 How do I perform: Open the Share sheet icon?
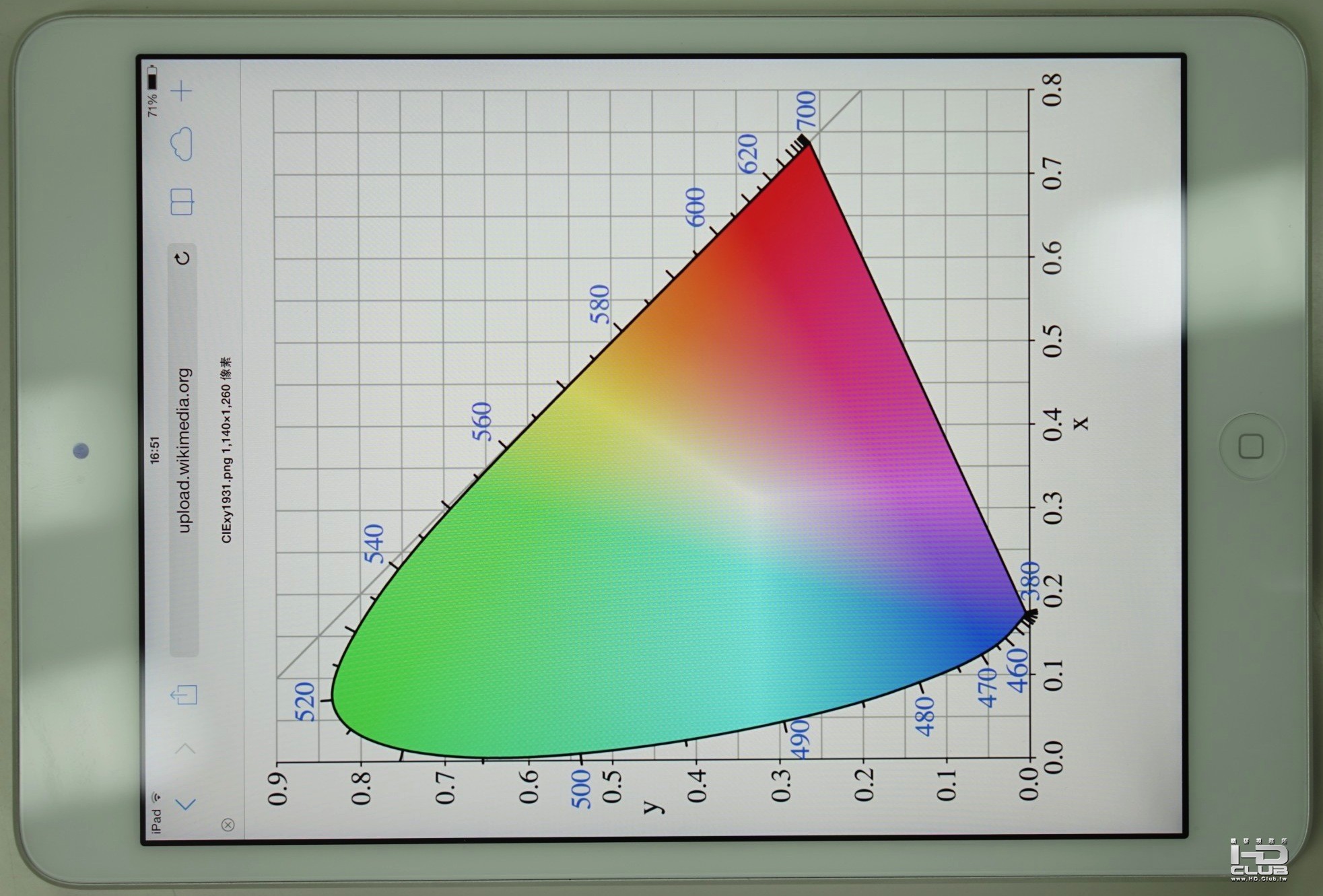(184, 695)
